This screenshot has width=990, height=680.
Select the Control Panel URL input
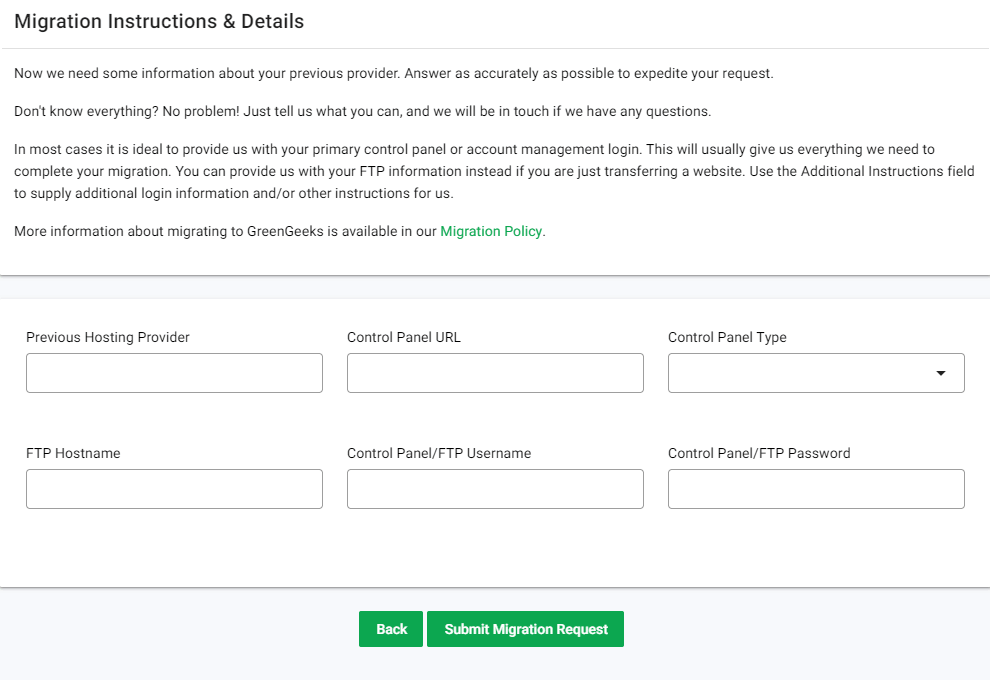(x=495, y=372)
